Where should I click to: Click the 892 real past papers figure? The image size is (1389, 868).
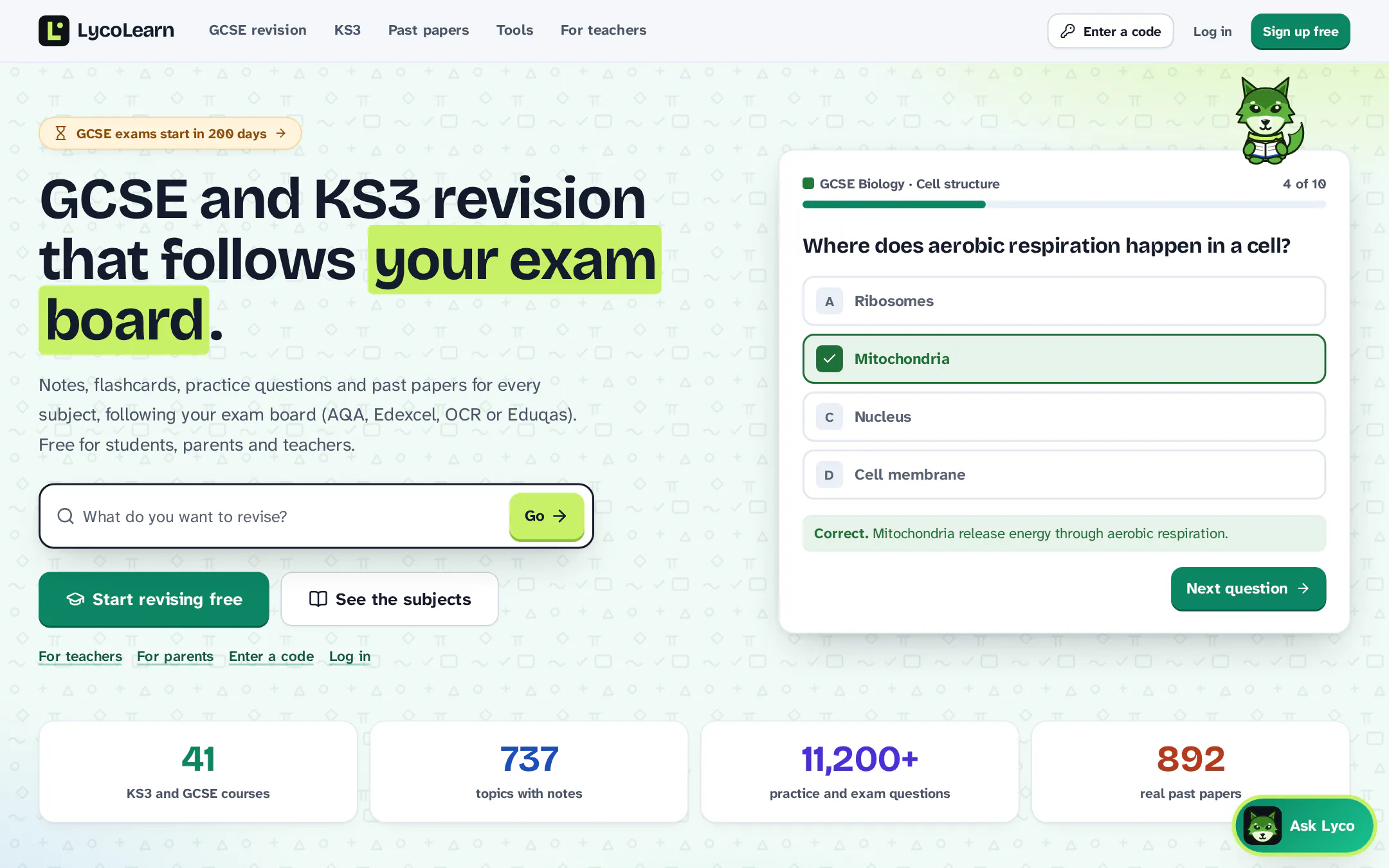point(1191,759)
